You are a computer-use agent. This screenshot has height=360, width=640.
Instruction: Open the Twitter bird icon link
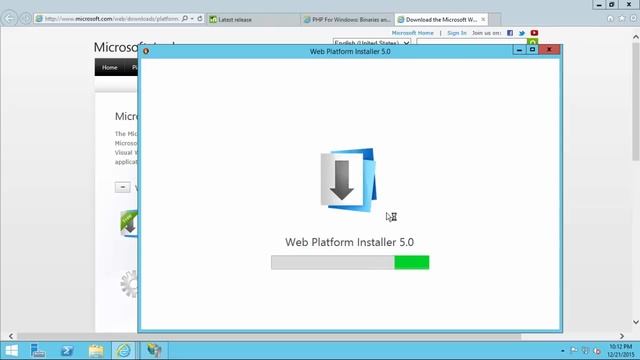tap(522, 33)
